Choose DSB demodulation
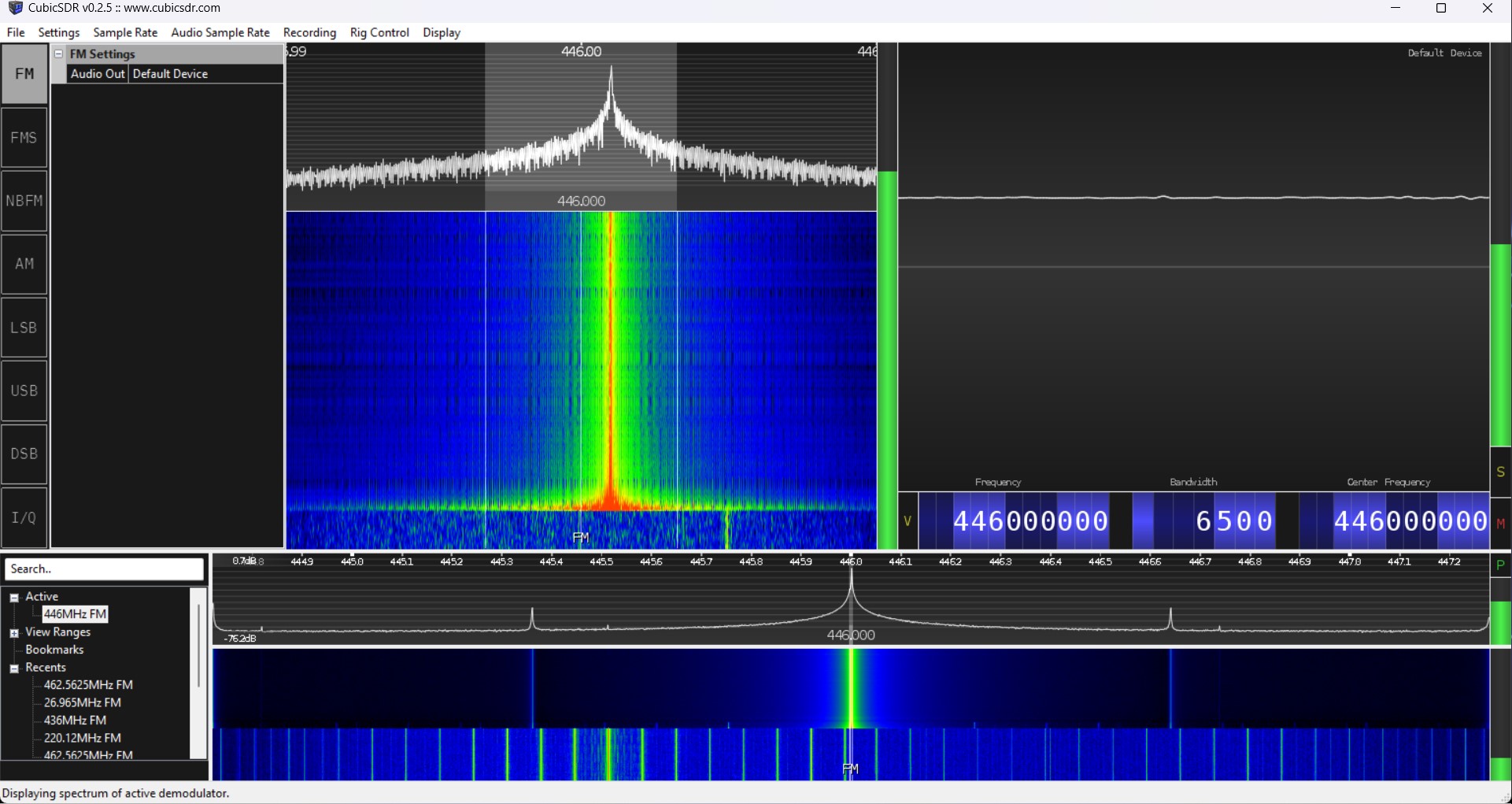The image size is (1512, 804). [24, 454]
